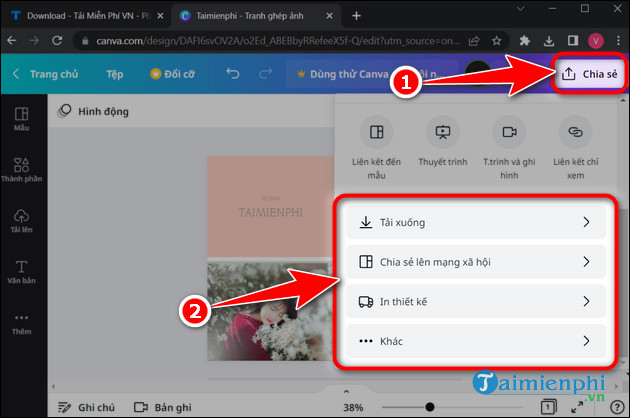Switch to Taimienphi - Tranh ghép ảnh tab

pyautogui.click(x=249, y=16)
